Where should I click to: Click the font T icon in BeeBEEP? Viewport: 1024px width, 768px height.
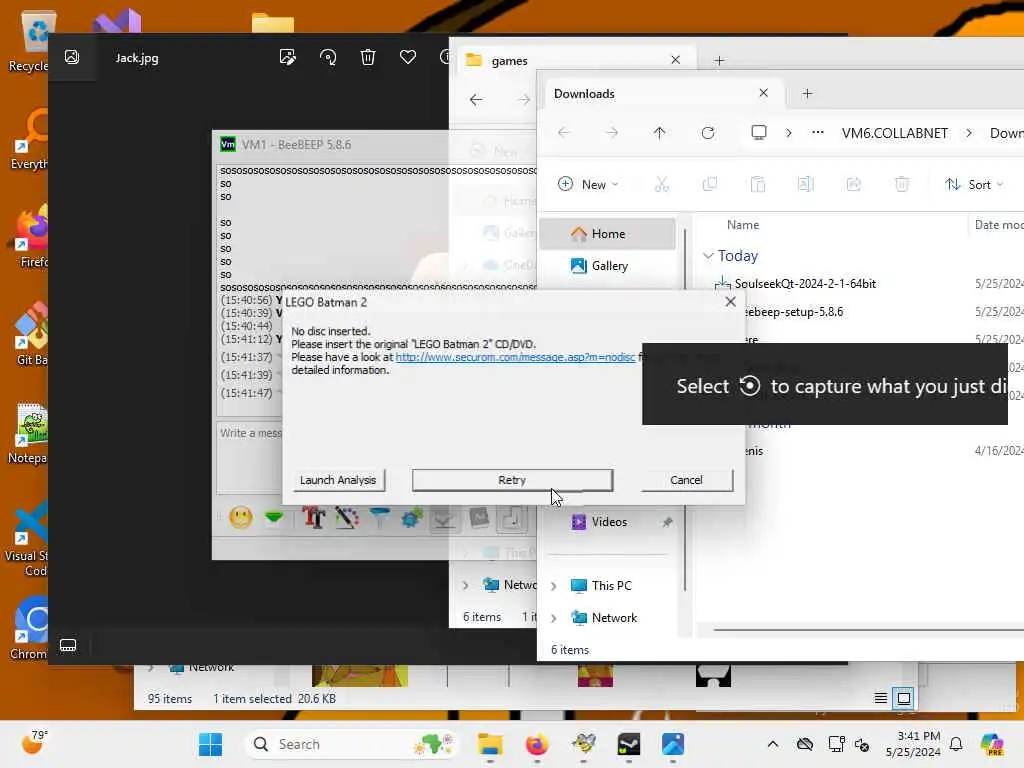click(x=314, y=519)
